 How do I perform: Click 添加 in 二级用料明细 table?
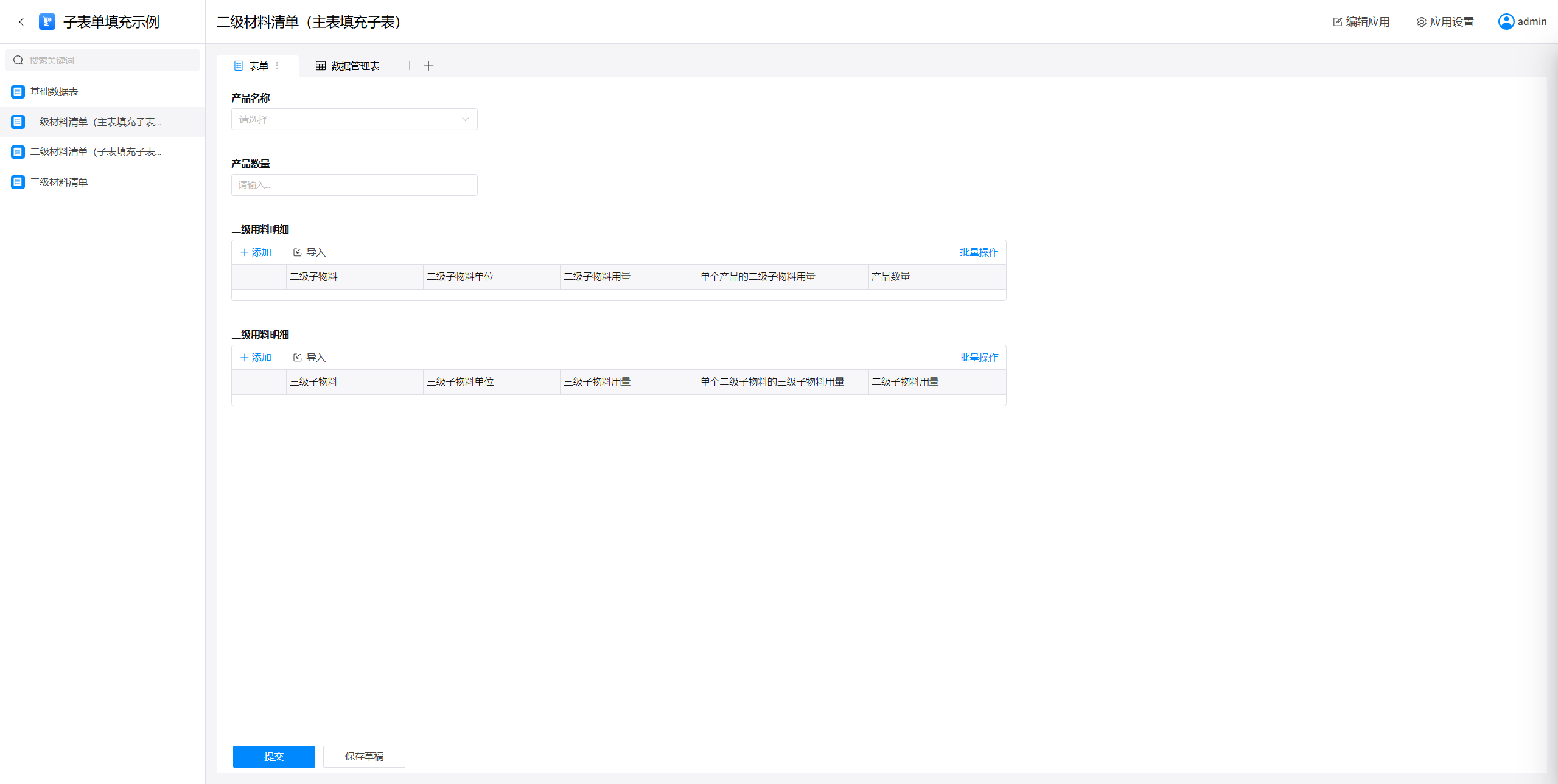click(256, 252)
